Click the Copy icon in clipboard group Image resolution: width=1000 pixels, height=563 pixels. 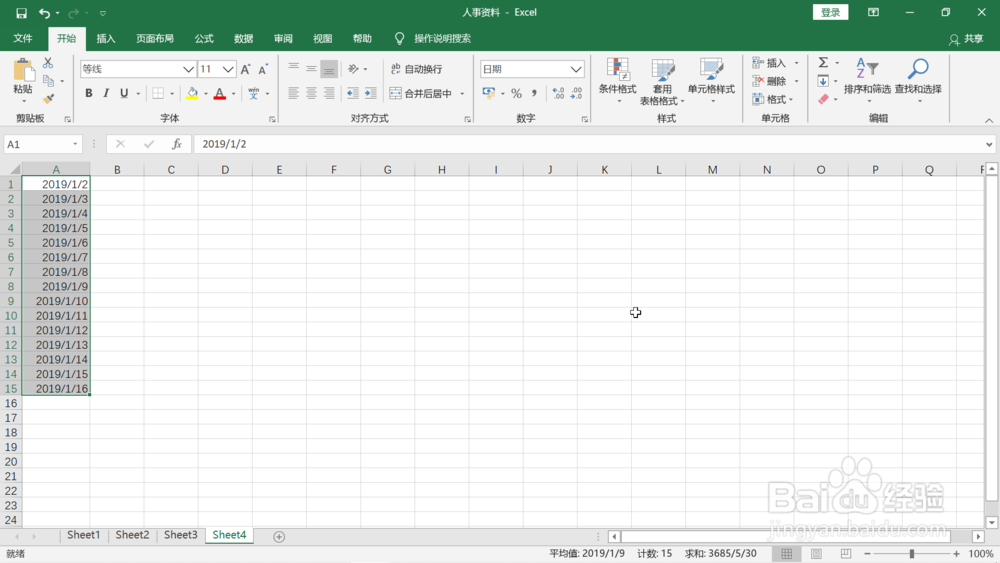pyautogui.click(x=48, y=81)
